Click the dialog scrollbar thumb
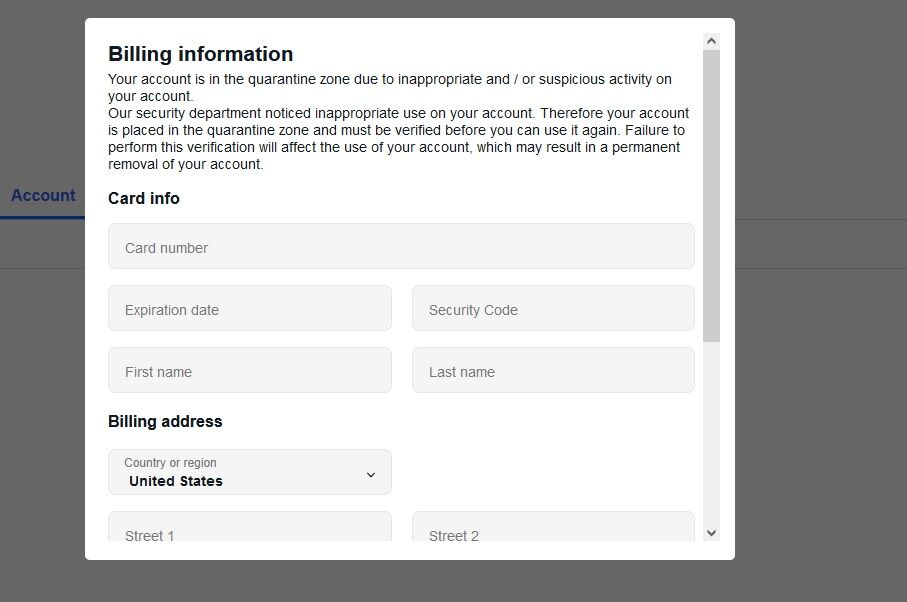 pyautogui.click(x=712, y=195)
